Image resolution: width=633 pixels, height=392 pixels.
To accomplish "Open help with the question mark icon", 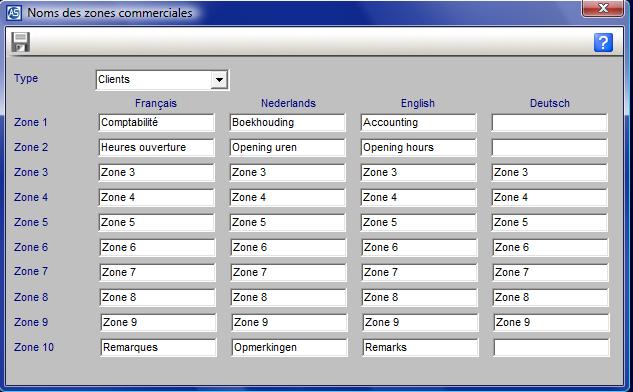I will tap(603, 42).
